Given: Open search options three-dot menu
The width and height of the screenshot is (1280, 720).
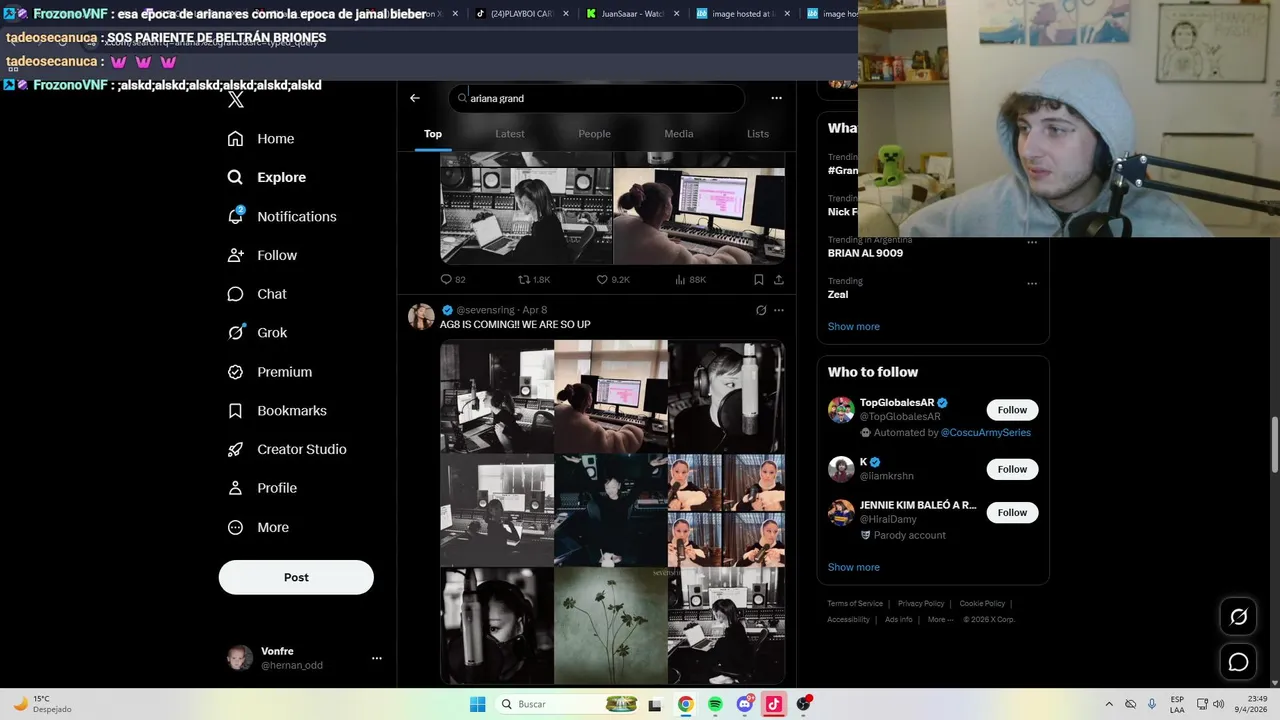Looking at the screenshot, I should [x=776, y=98].
